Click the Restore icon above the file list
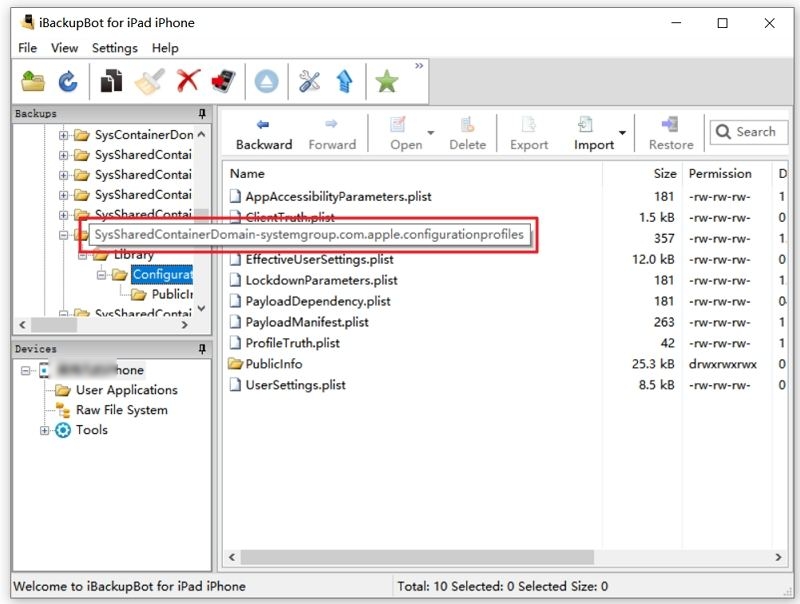 [670, 130]
